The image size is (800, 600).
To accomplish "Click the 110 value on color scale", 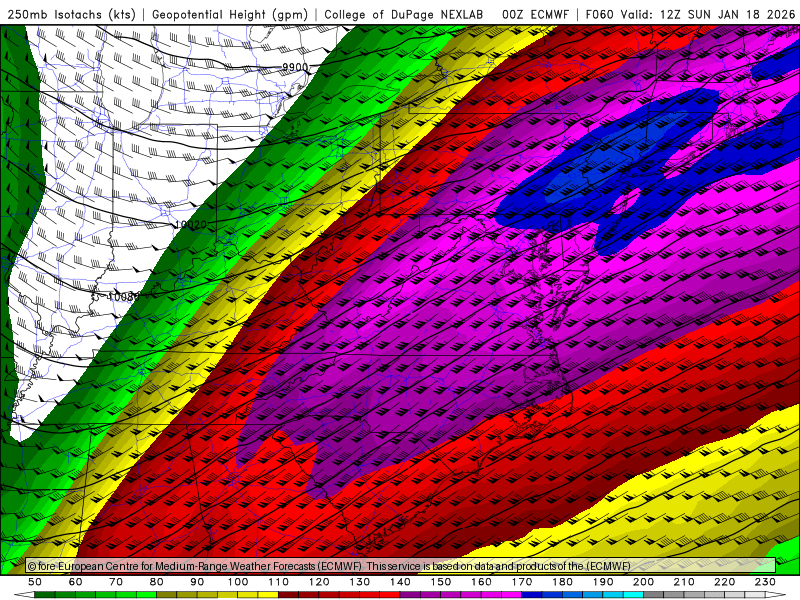I will tap(279, 582).
